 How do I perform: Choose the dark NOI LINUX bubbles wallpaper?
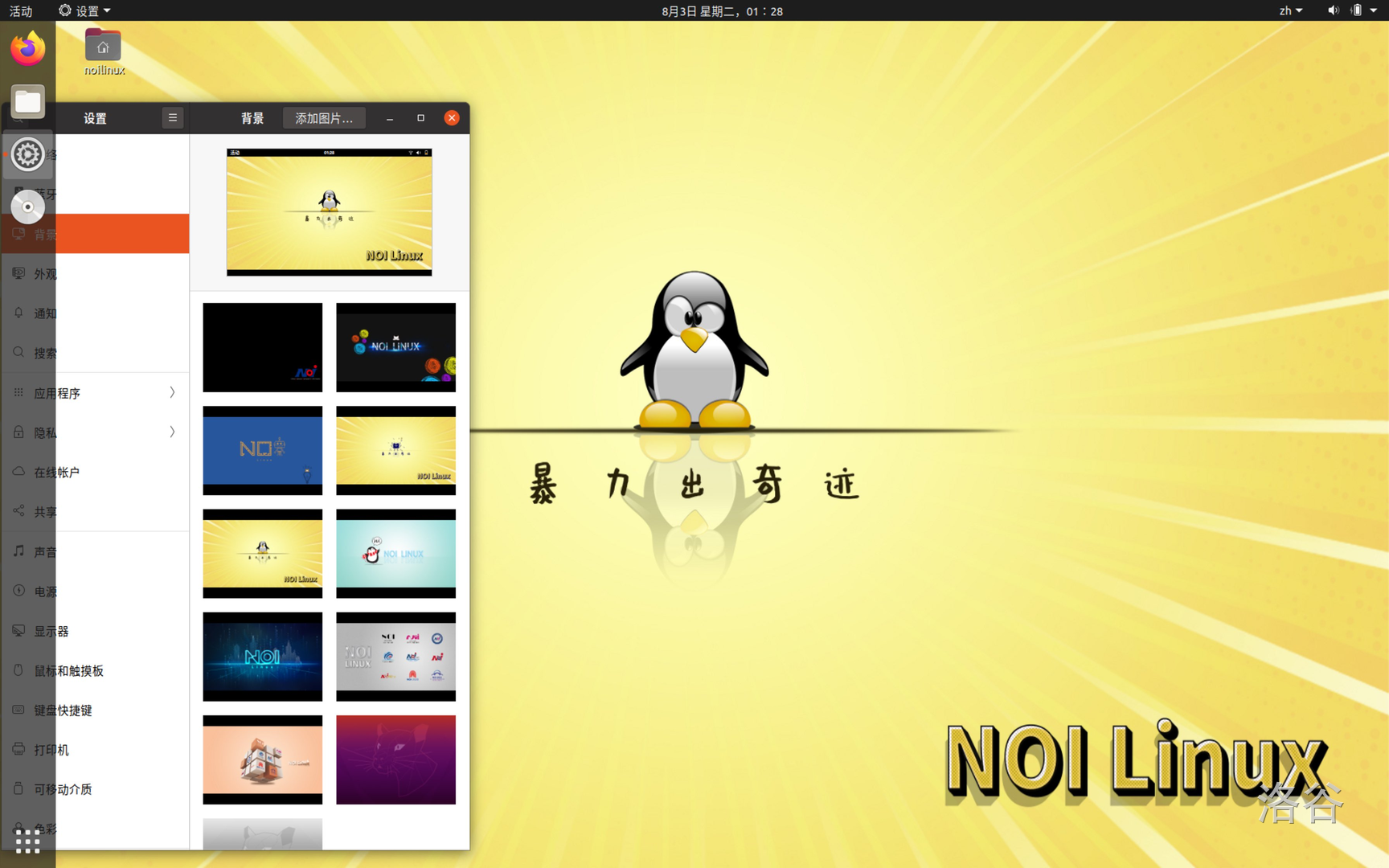[x=396, y=347]
